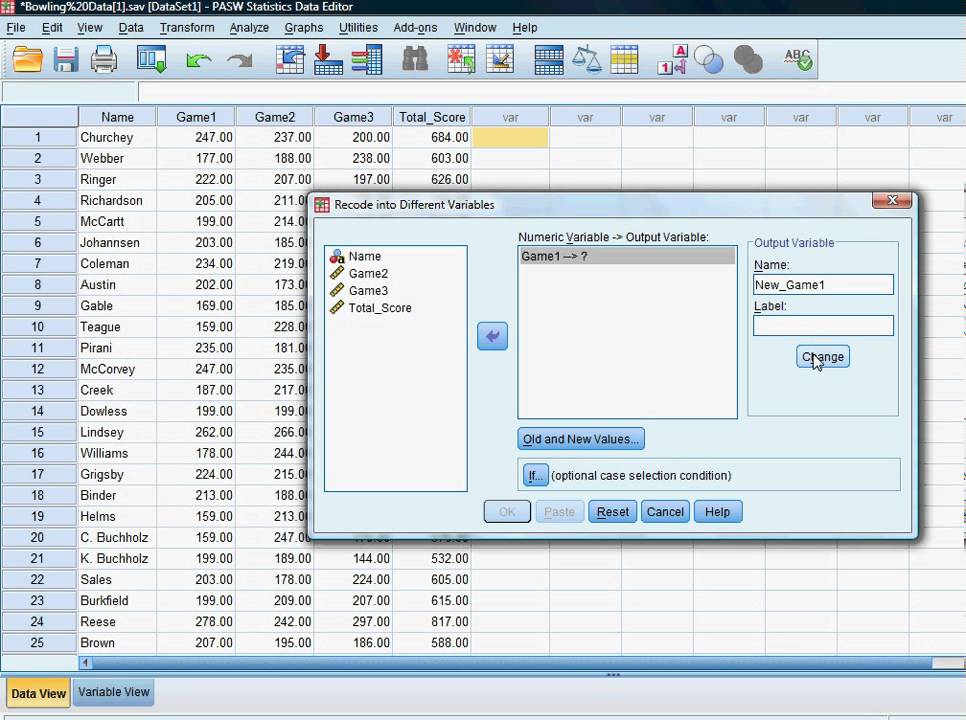Insert variable toolbar icon

coord(500,60)
